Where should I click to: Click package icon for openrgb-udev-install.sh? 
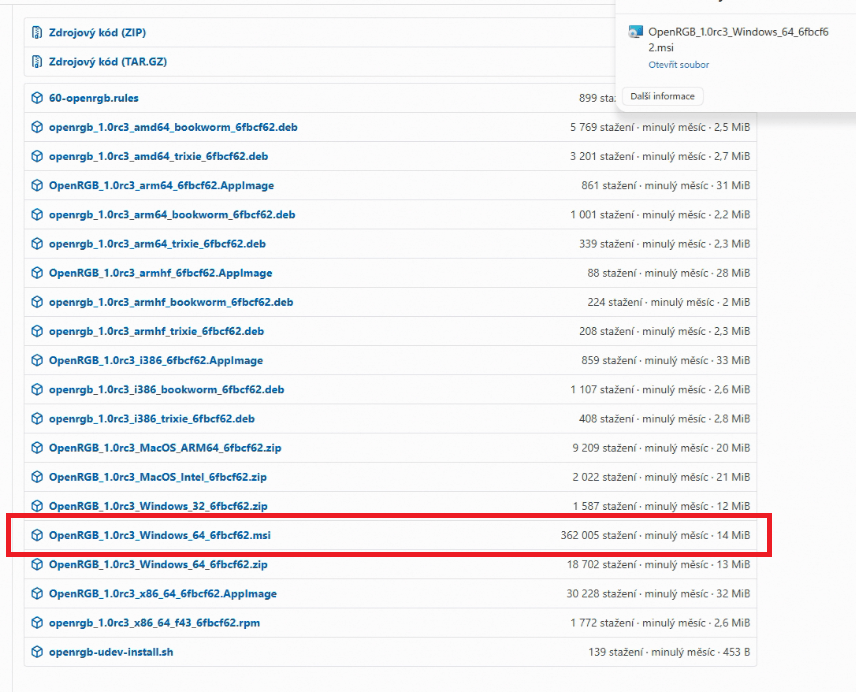pos(37,652)
